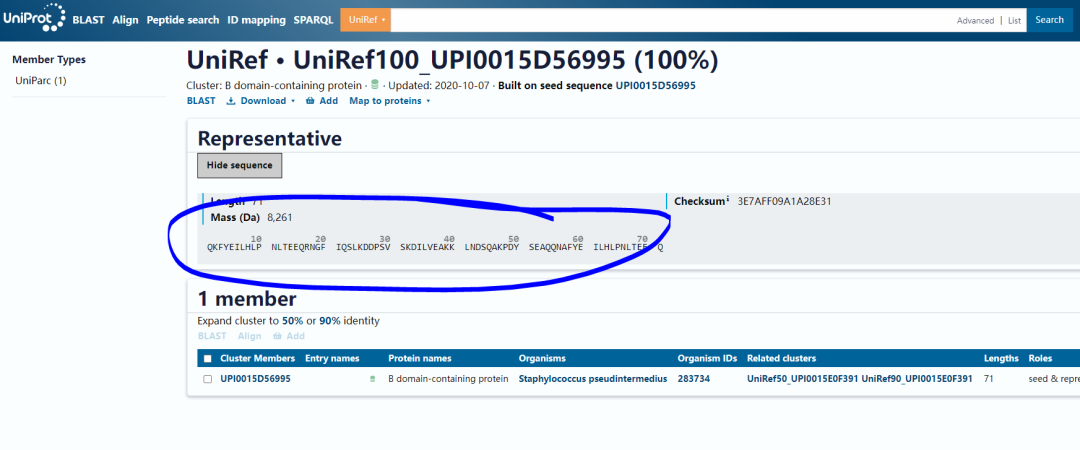
Task: Click Add basket under 1 member
Action: (289, 336)
